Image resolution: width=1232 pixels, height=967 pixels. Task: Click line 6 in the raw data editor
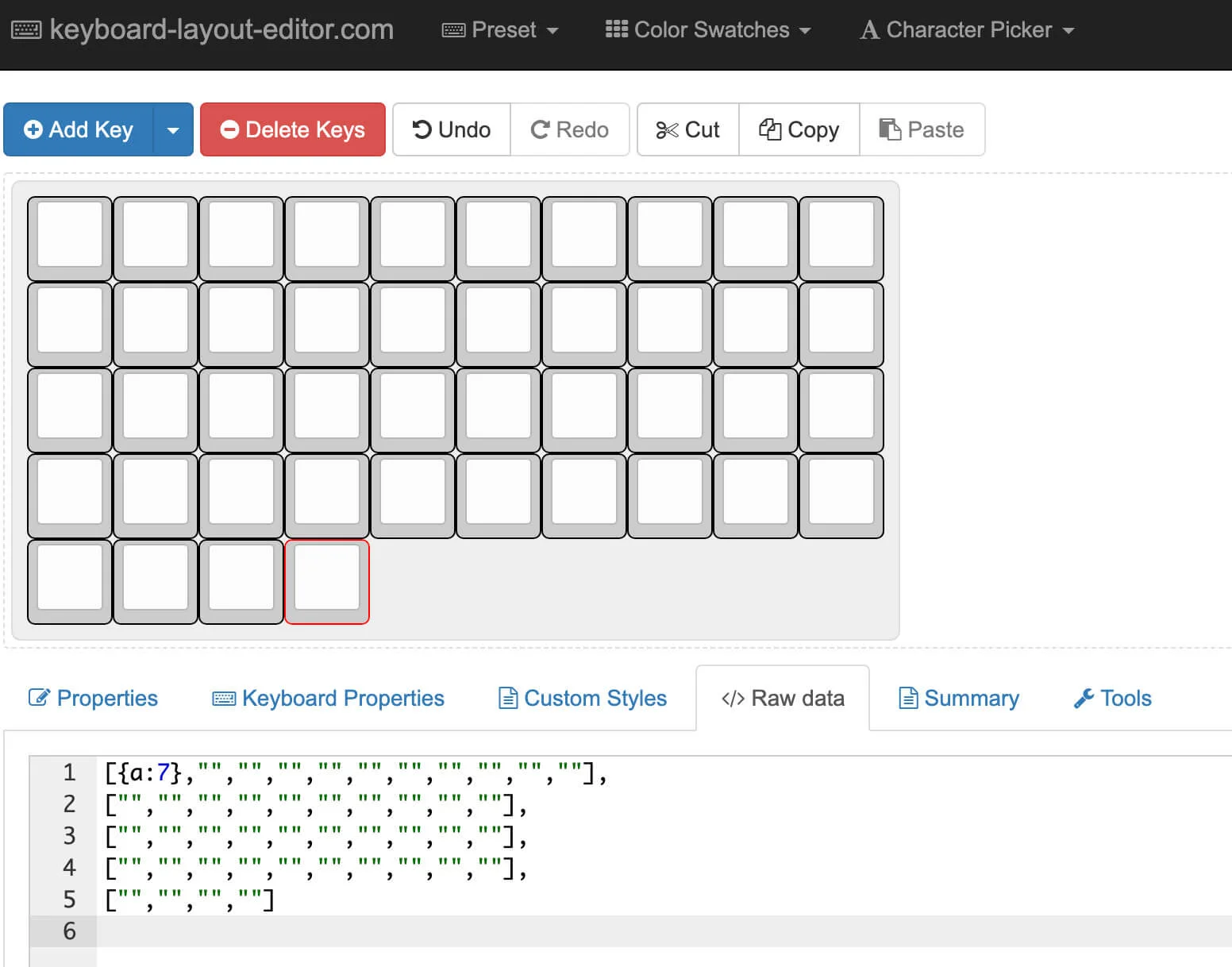coord(476,930)
